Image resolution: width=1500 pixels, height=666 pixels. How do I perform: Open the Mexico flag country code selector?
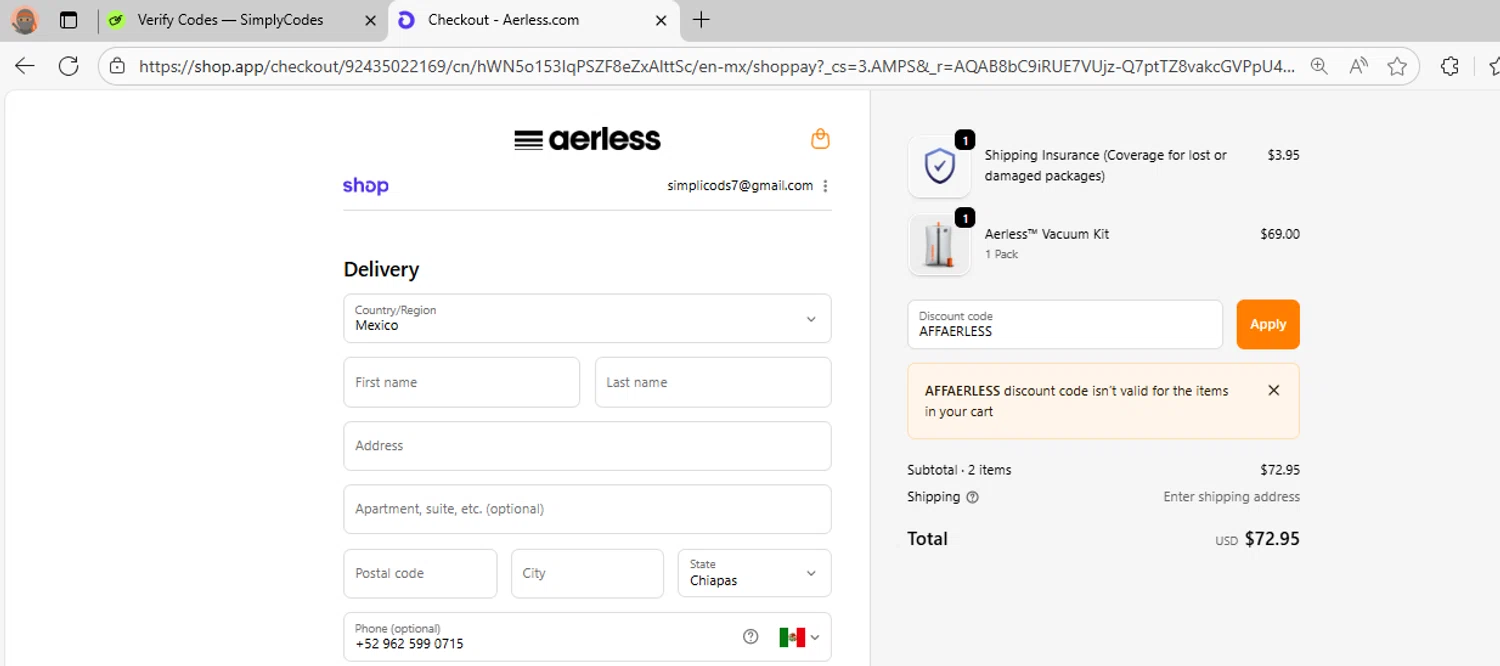pos(799,637)
